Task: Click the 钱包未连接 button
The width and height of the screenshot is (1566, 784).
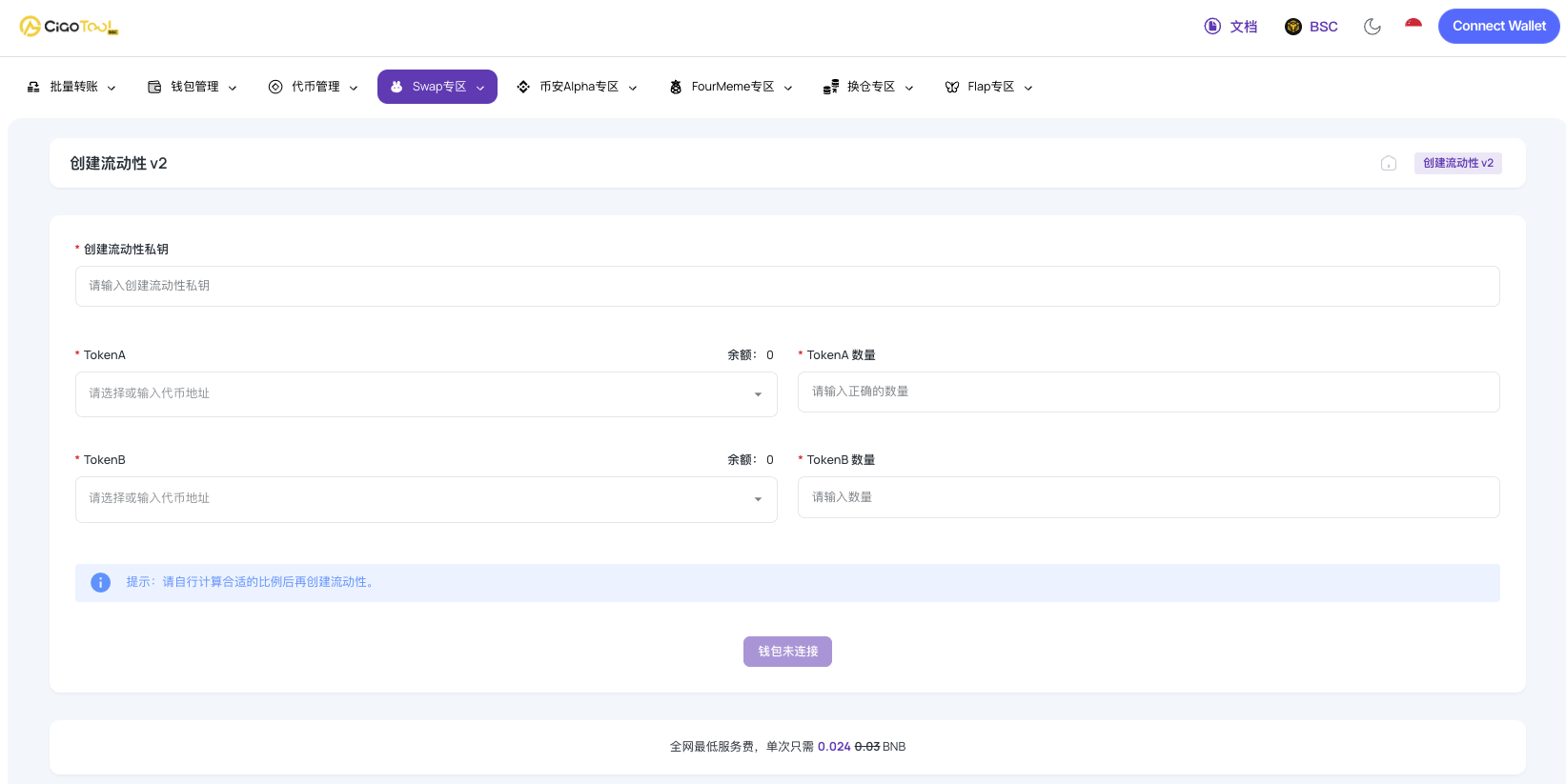Action: click(787, 652)
